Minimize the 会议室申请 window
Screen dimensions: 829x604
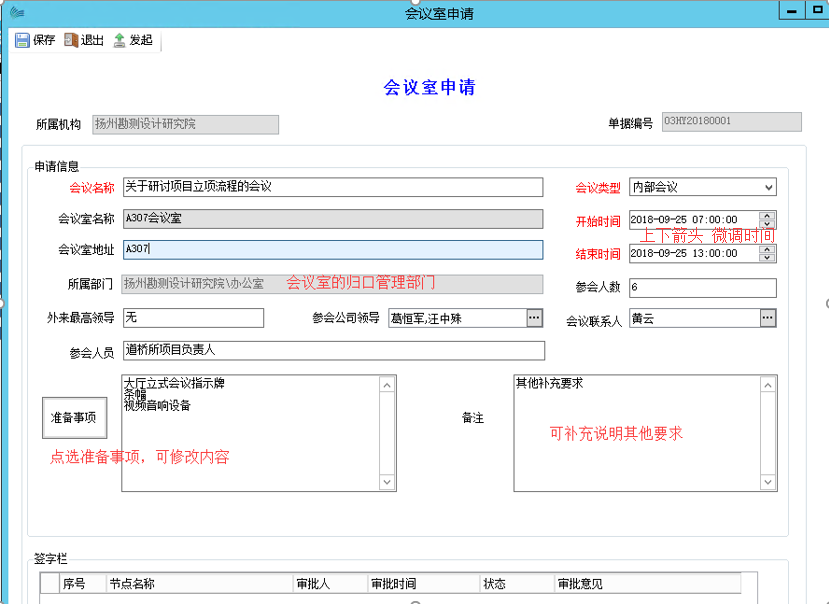click(791, 11)
